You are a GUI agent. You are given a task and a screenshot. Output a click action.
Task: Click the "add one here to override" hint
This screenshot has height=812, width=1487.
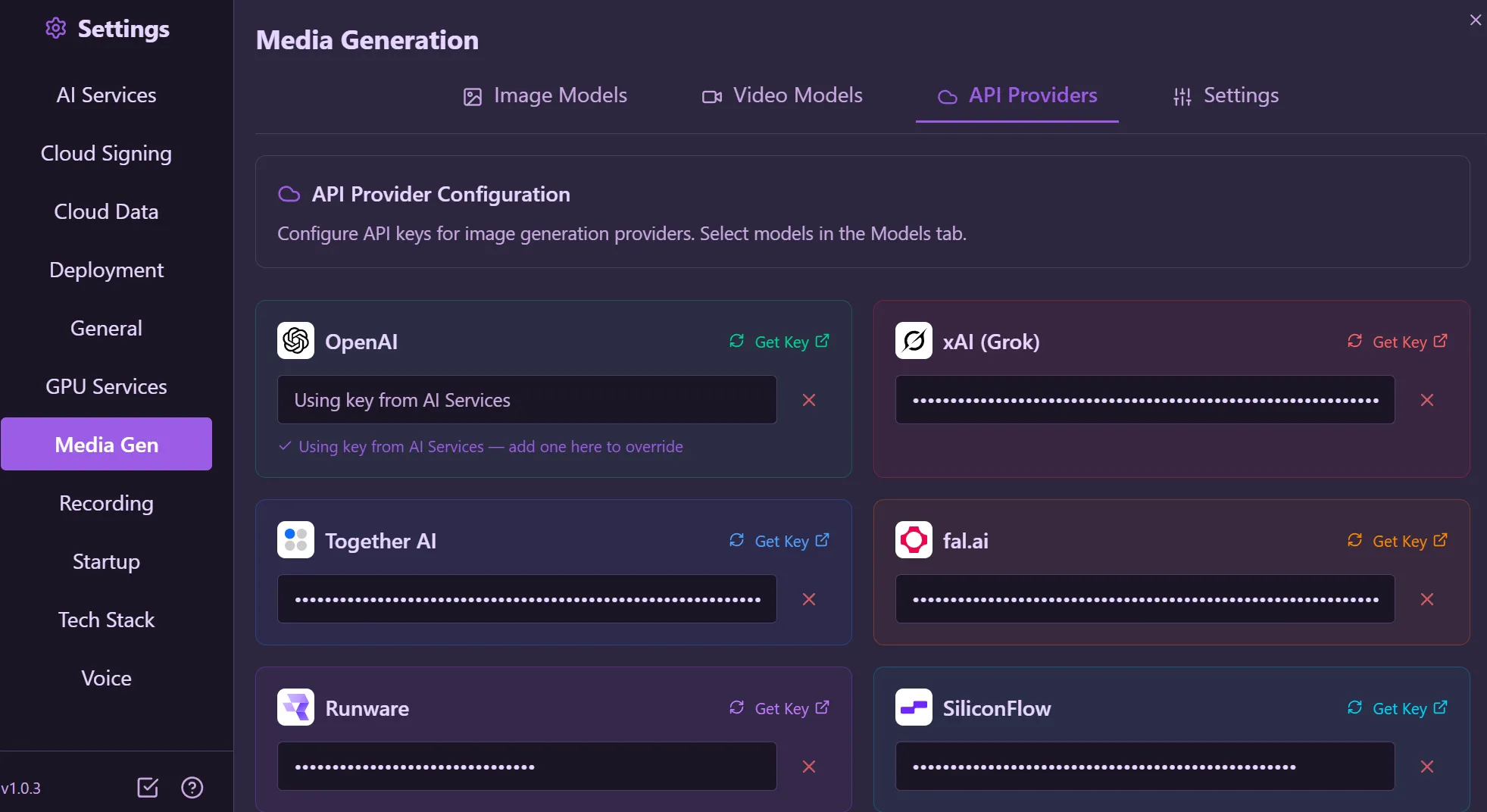pyautogui.click(x=595, y=447)
